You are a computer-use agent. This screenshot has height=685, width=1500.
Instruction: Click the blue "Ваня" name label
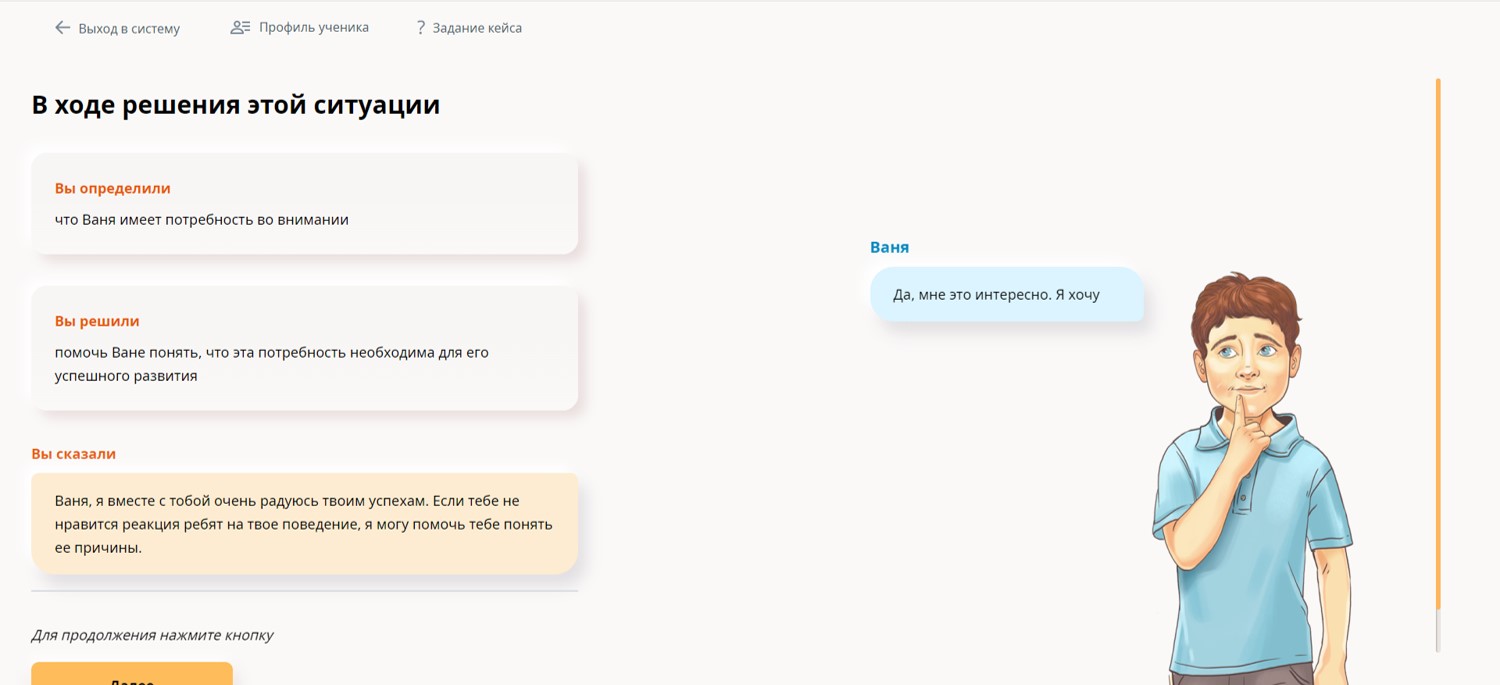coord(889,247)
